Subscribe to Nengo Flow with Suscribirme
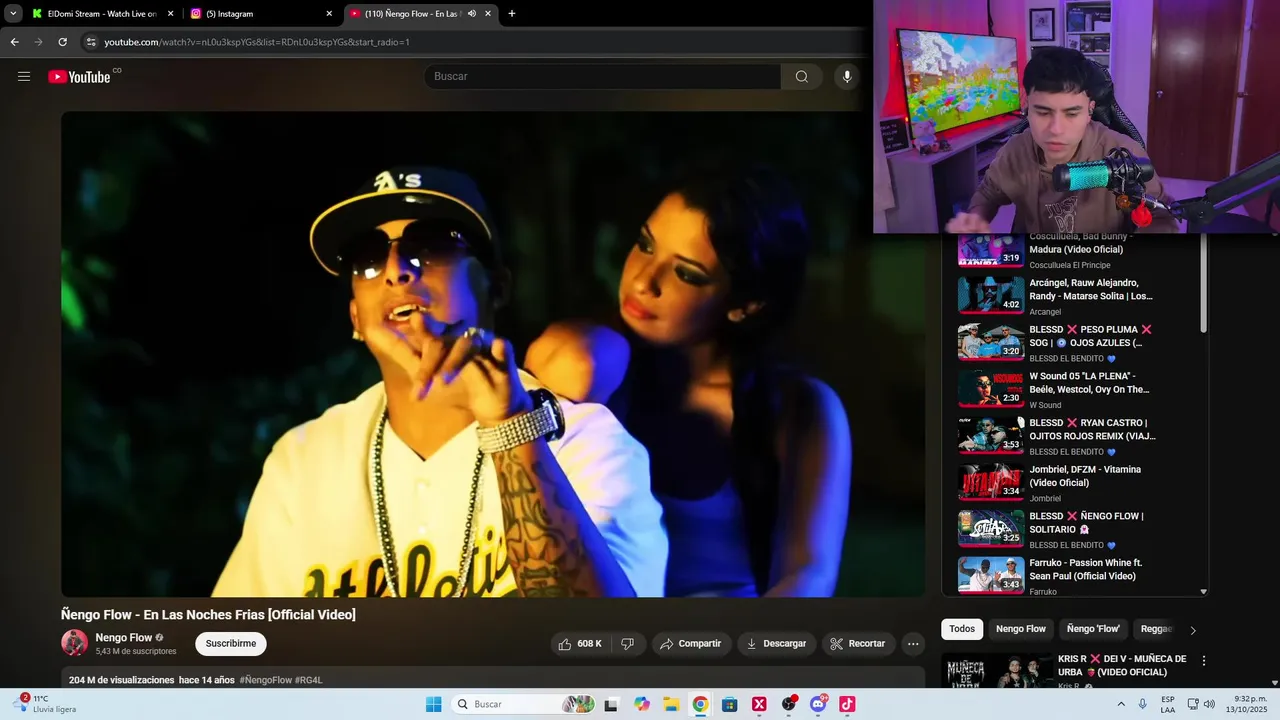The height and width of the screenshot is (720, 1280). [x=231, y=644]
